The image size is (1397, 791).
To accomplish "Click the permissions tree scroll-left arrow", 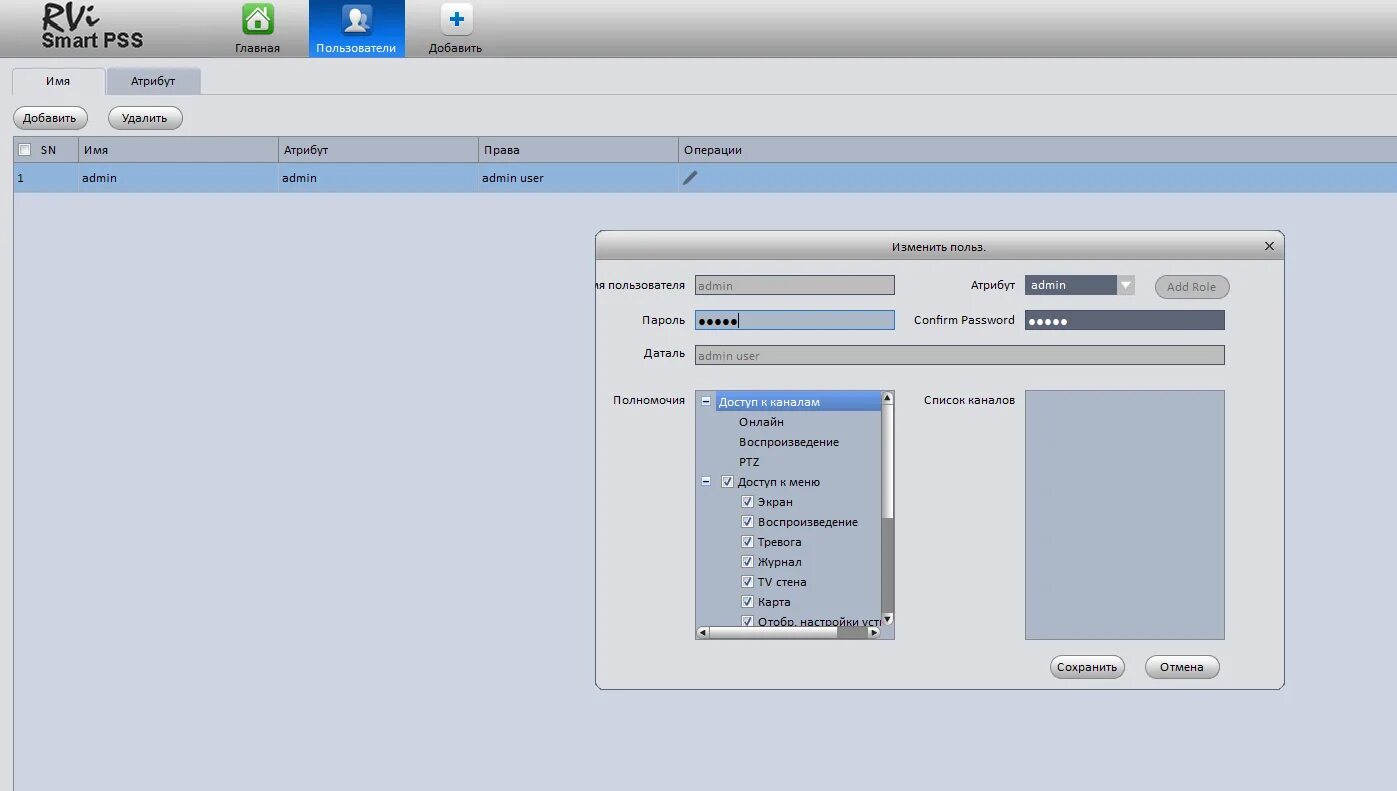I will point(703,632).
